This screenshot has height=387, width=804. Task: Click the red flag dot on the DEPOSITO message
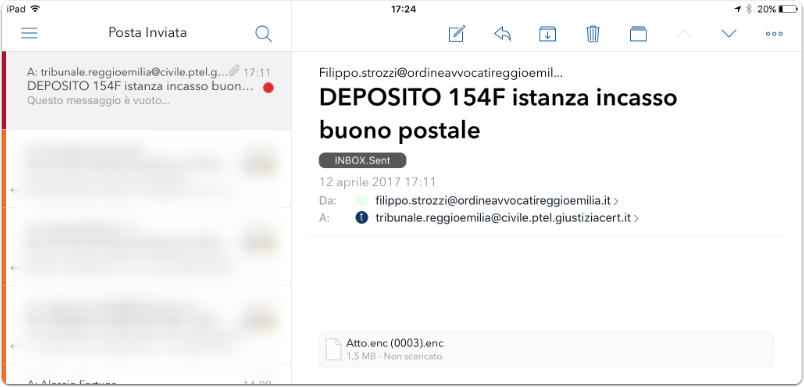[268, 88]
